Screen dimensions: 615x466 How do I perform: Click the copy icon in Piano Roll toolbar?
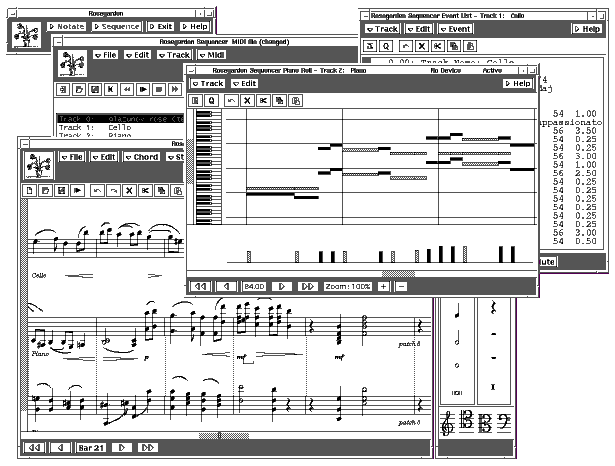[x=279, y=101]
